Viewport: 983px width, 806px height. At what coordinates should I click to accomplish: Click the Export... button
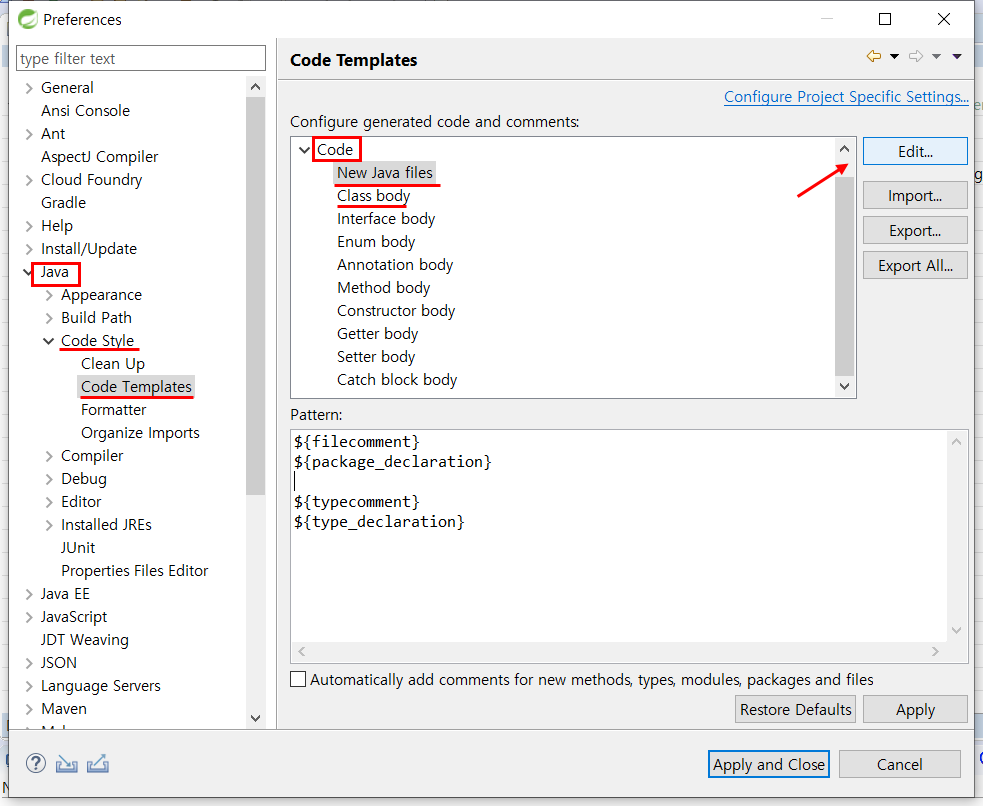(915, 231)
